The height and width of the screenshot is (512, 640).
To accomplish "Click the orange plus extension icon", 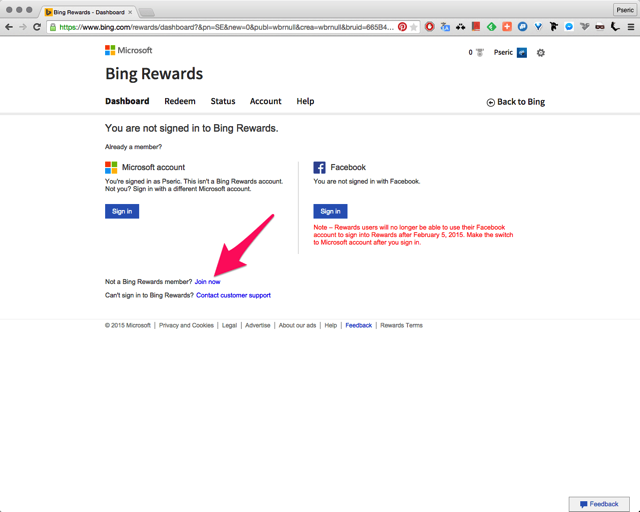I will point(507,27).
